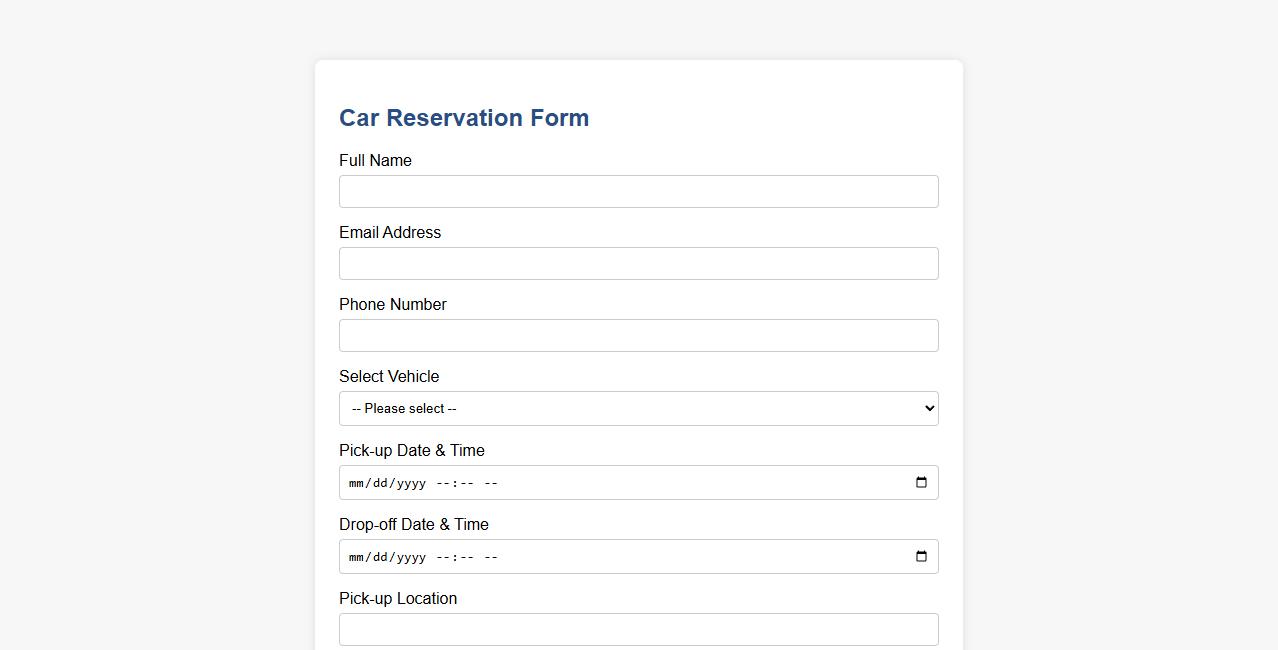Click the Email Address input field

(x=638, y=263)
